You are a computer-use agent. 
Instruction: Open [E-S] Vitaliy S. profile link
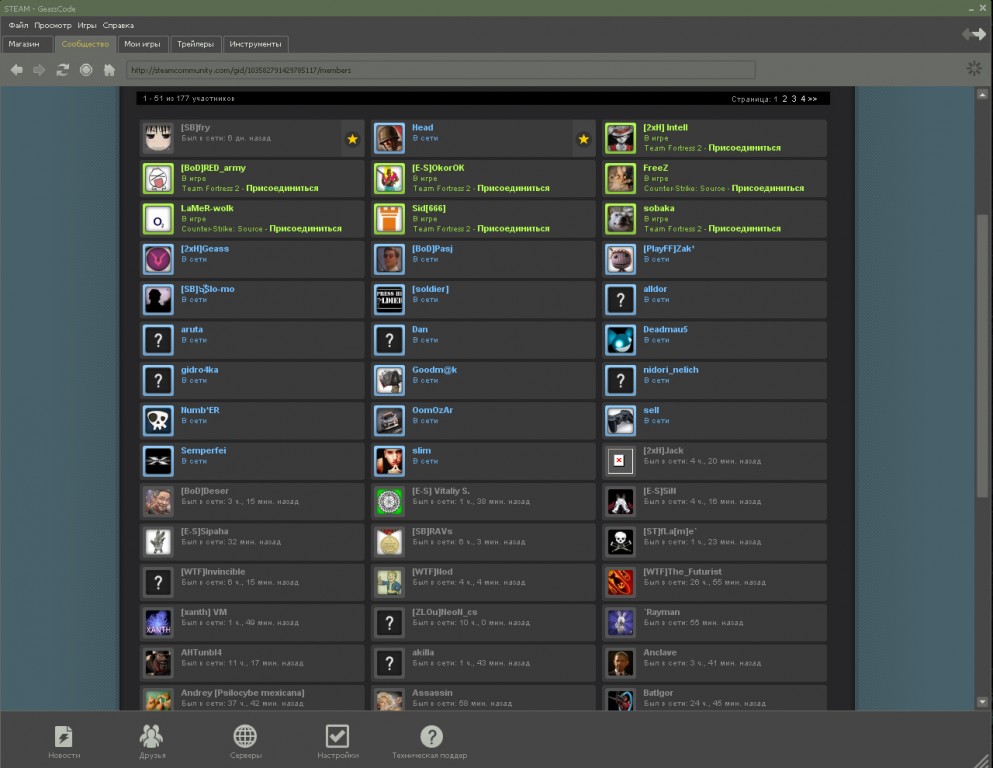pos(441,491)
